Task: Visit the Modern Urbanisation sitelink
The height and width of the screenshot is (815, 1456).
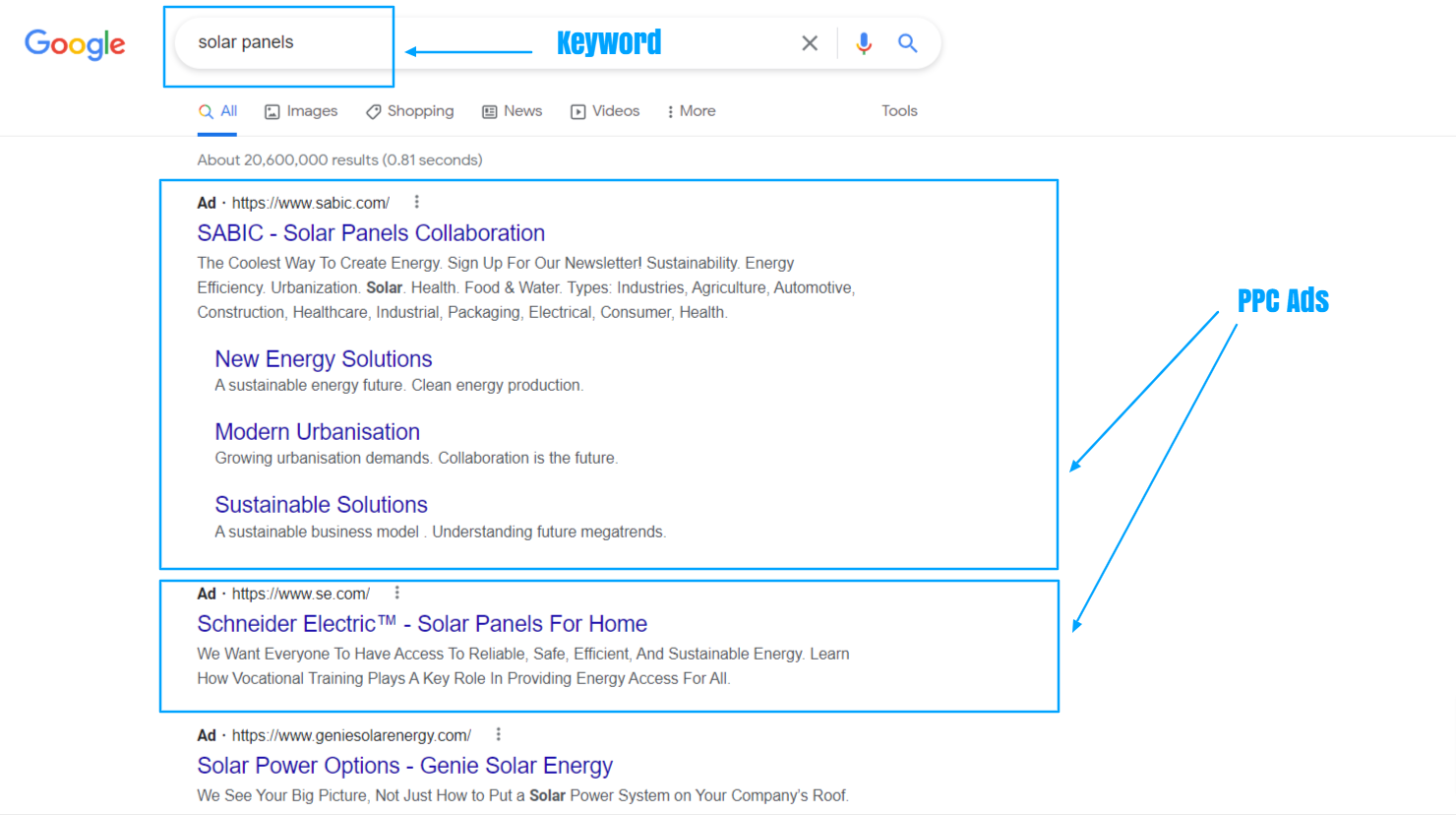Action: (318, 432)
